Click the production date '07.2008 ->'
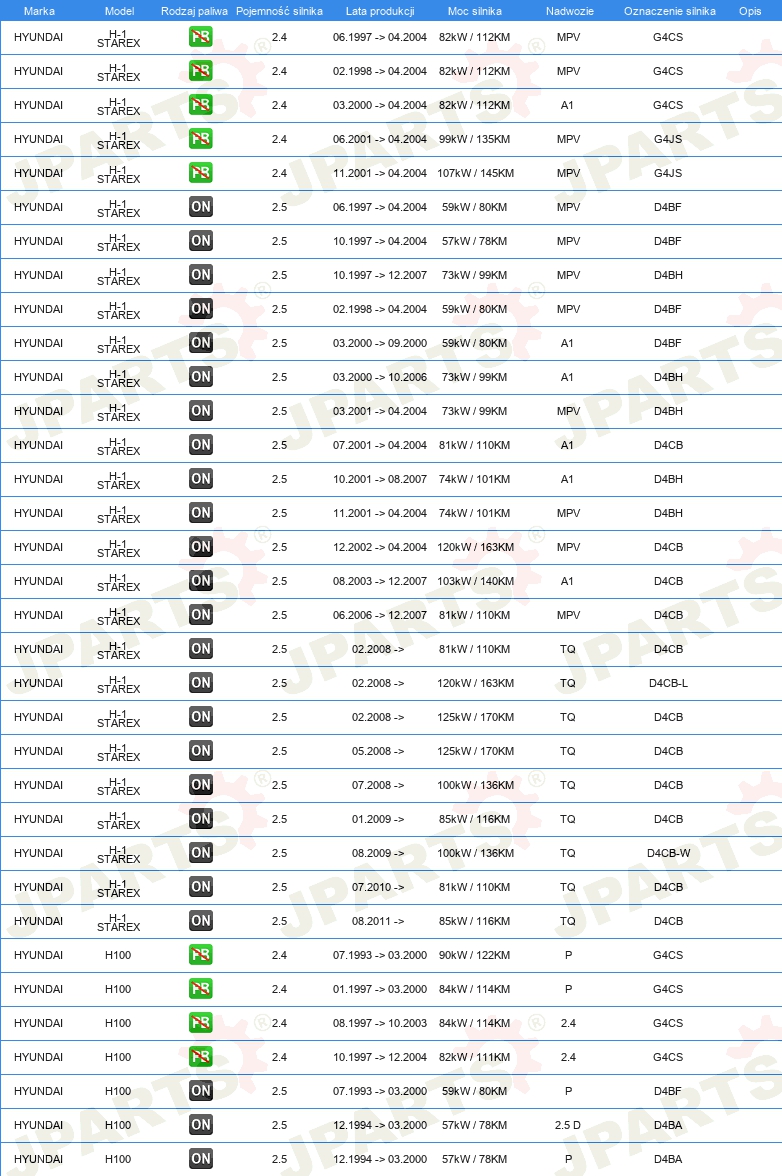The image size is (782, 1176). tap(378, 785)
